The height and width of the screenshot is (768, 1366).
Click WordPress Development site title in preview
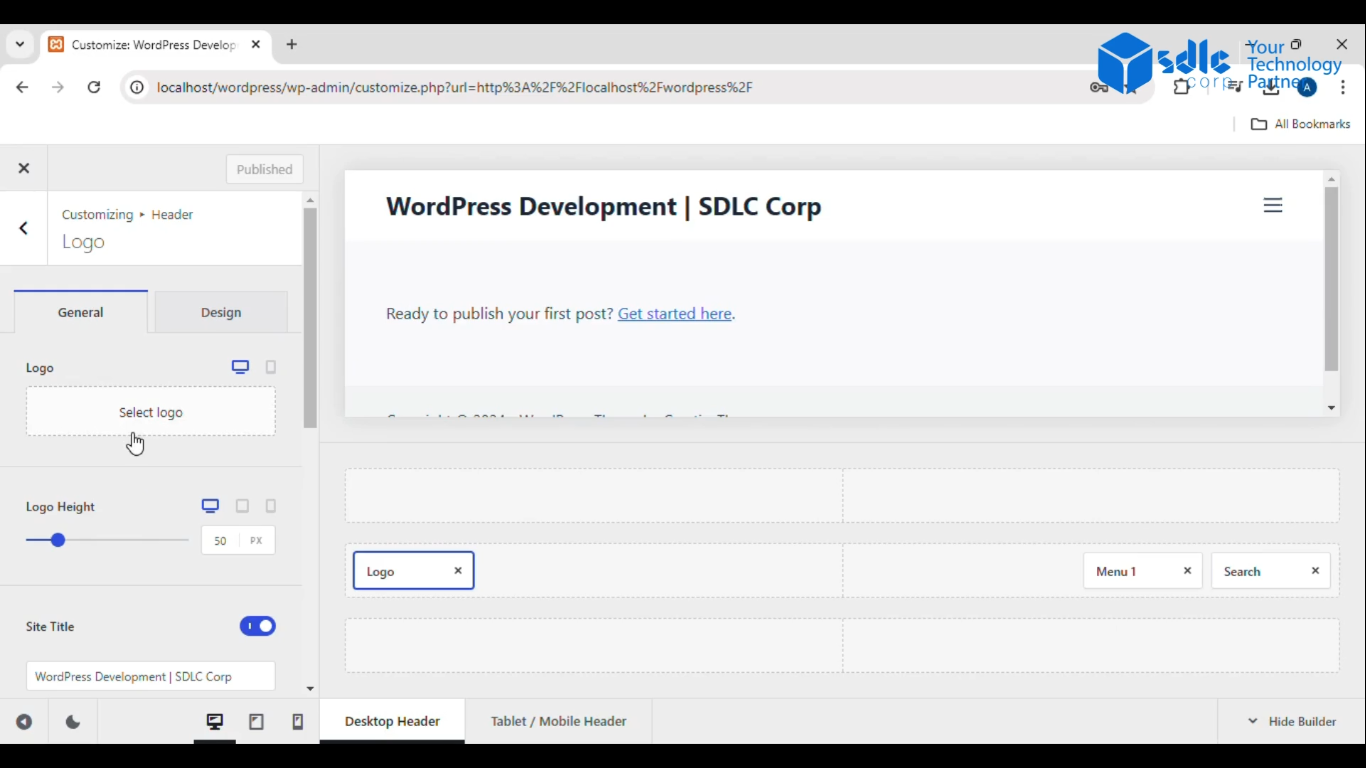pos(604,206)
